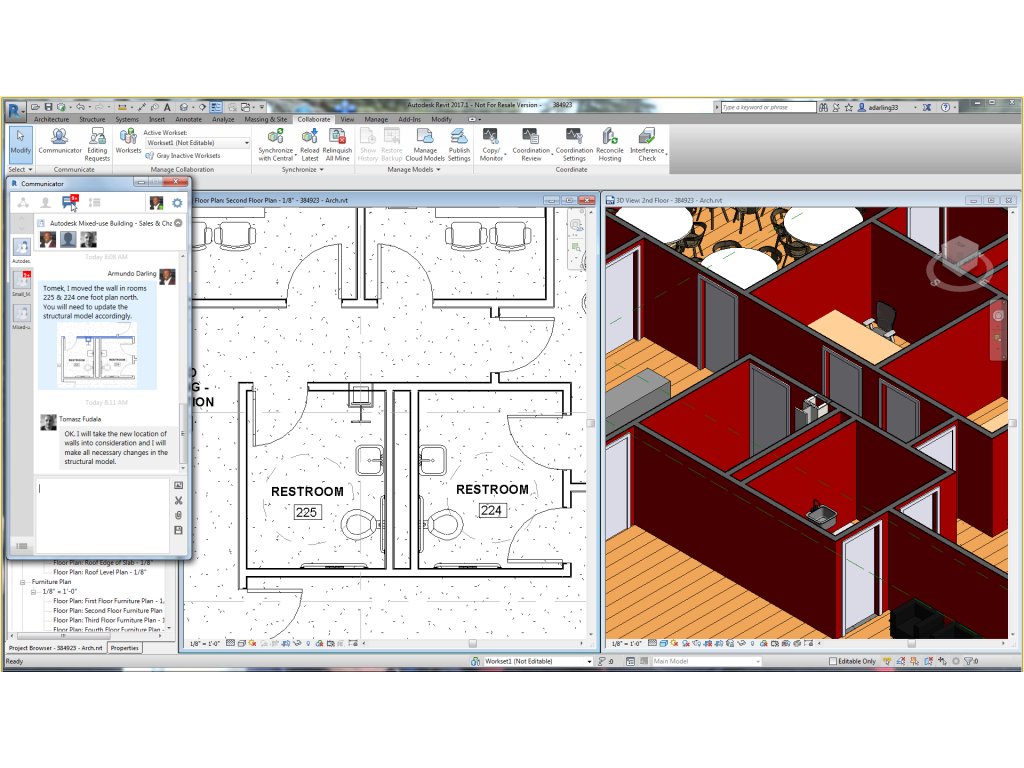1024x768 pixels.
Task: Select the Copy/Monitor tool
Action: click(x=491, y=144)
